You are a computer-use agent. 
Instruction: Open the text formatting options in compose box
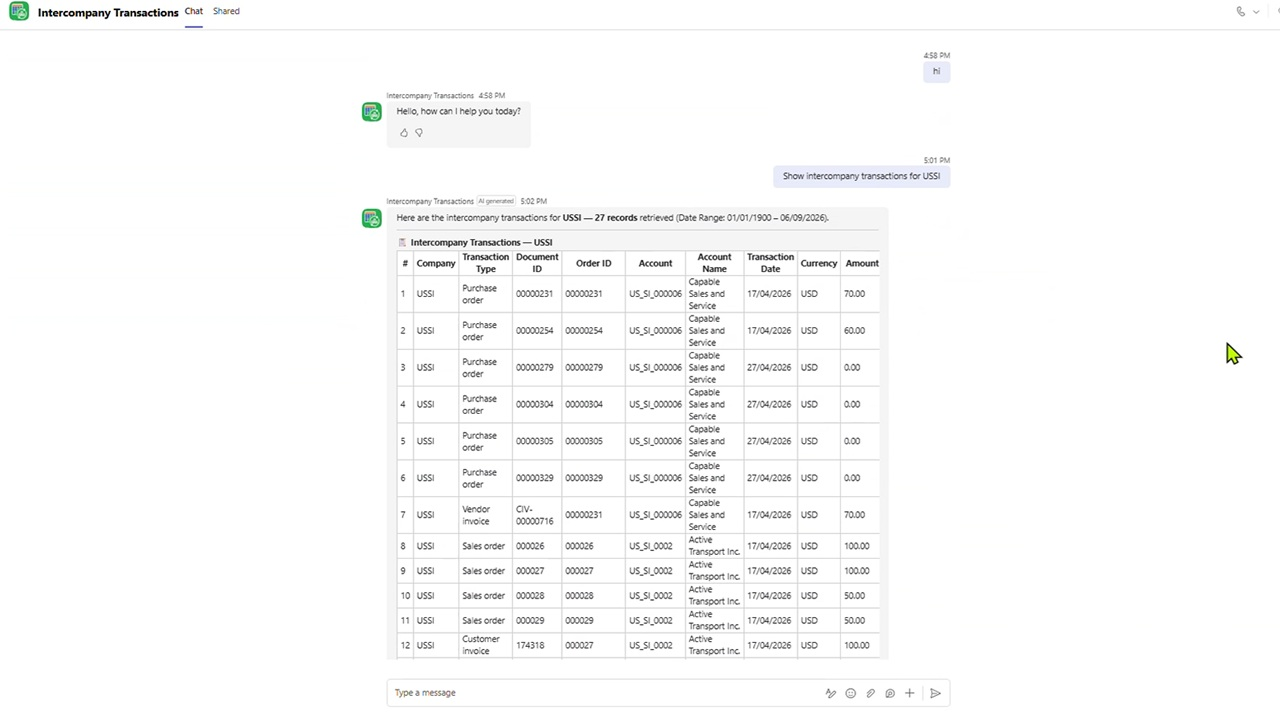[x=830, y=693]
